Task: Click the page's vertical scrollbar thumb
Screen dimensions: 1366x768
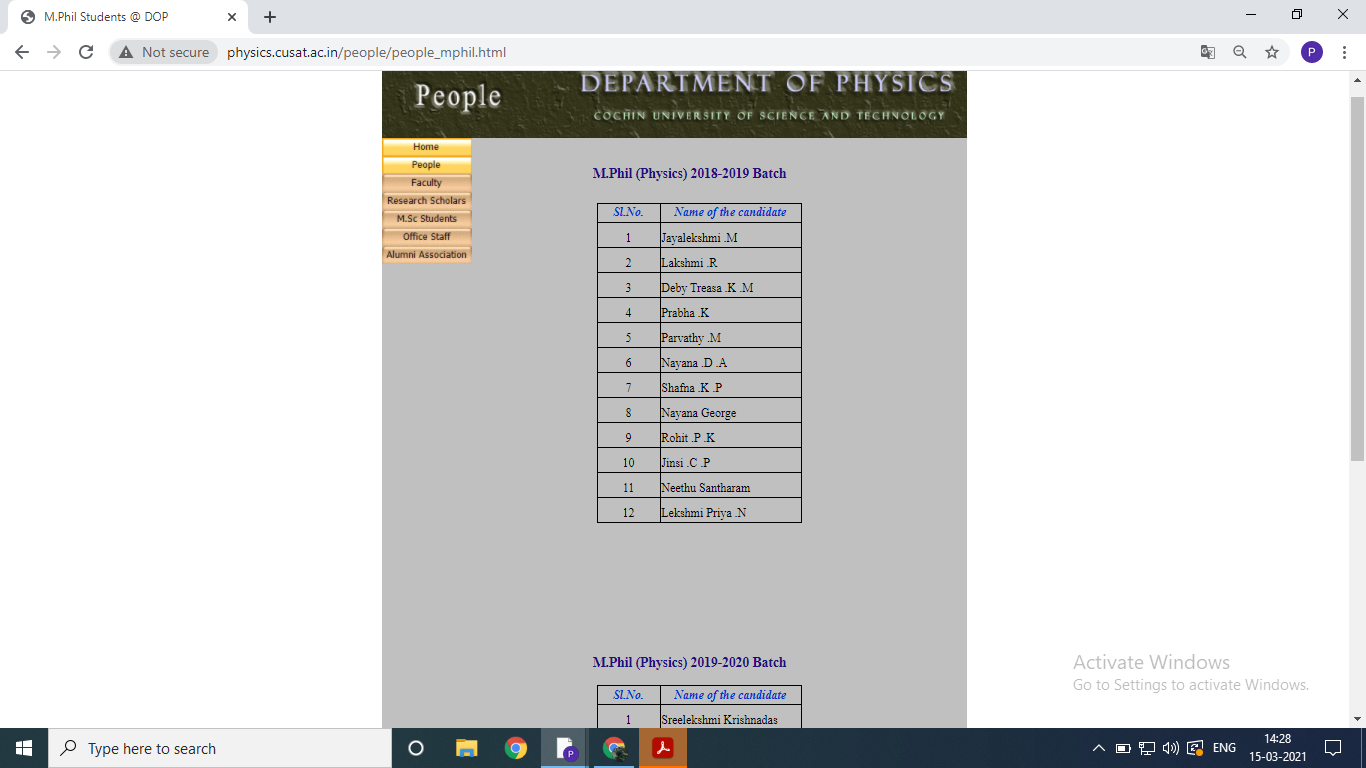Action: click(x=1357, y=279)
